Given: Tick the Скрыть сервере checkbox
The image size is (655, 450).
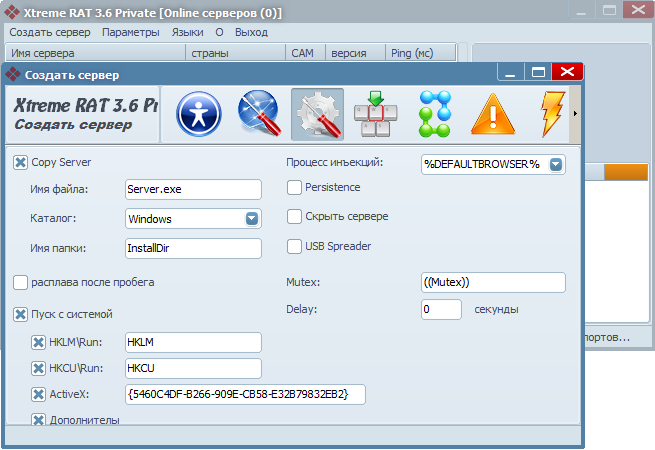Looking at the screenshot, I should [294, 216].
